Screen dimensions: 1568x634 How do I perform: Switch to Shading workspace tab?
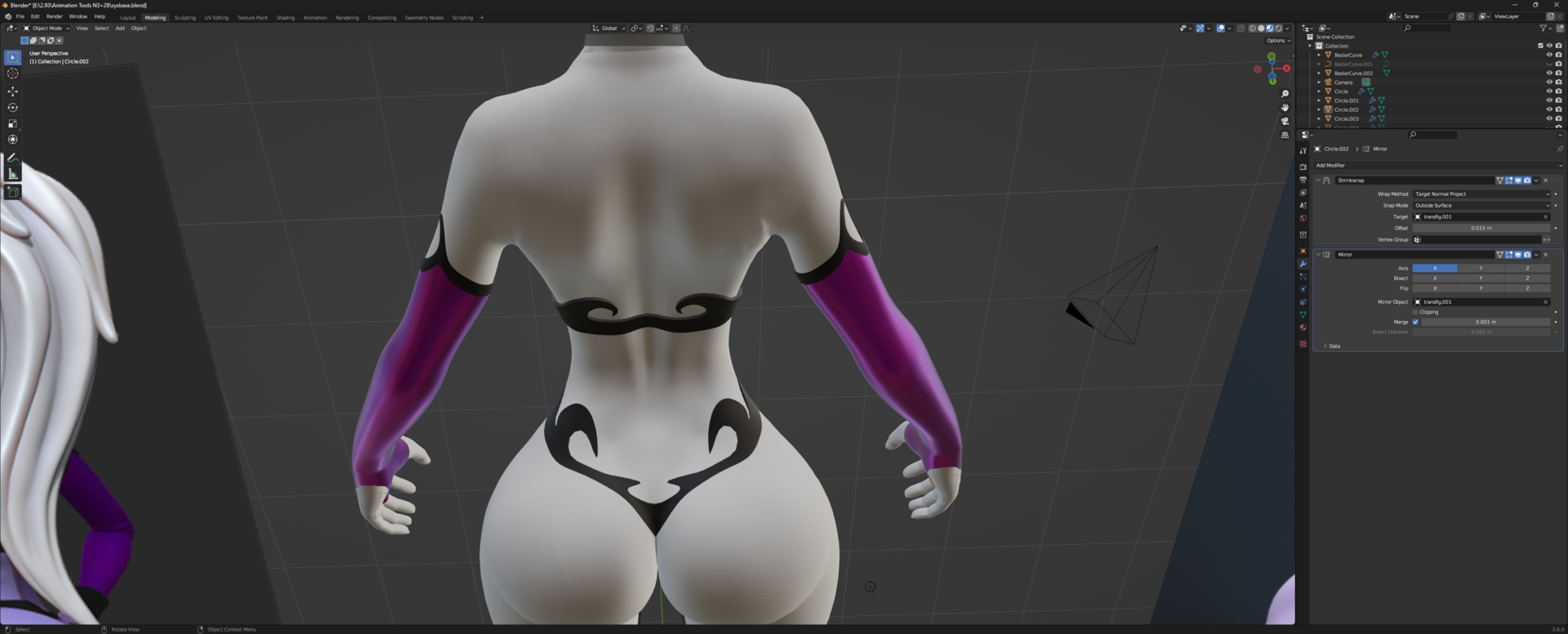pyautogui.click(x=285, y=17)
